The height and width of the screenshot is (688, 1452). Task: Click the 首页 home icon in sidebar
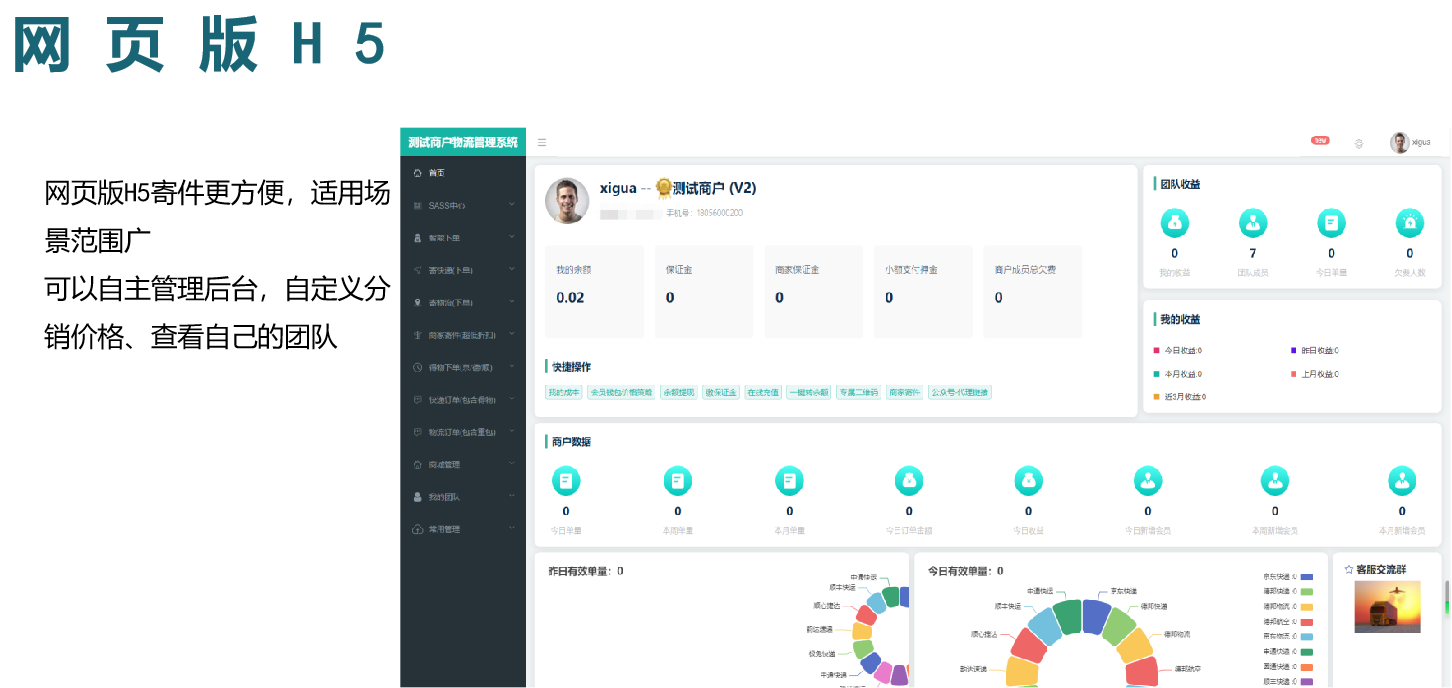click(417, 173)
